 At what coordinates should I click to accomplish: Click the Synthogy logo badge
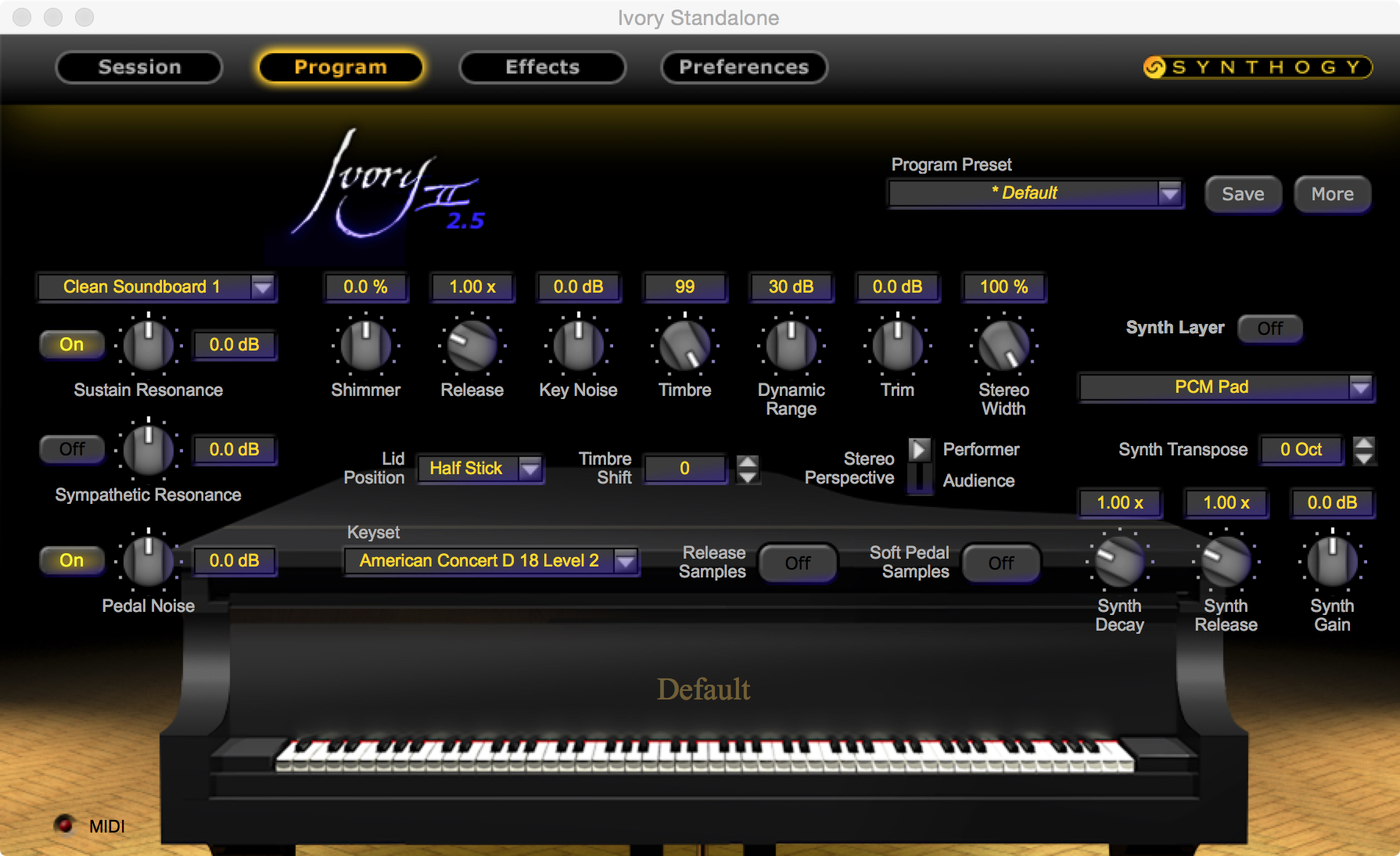(1257, 67)
